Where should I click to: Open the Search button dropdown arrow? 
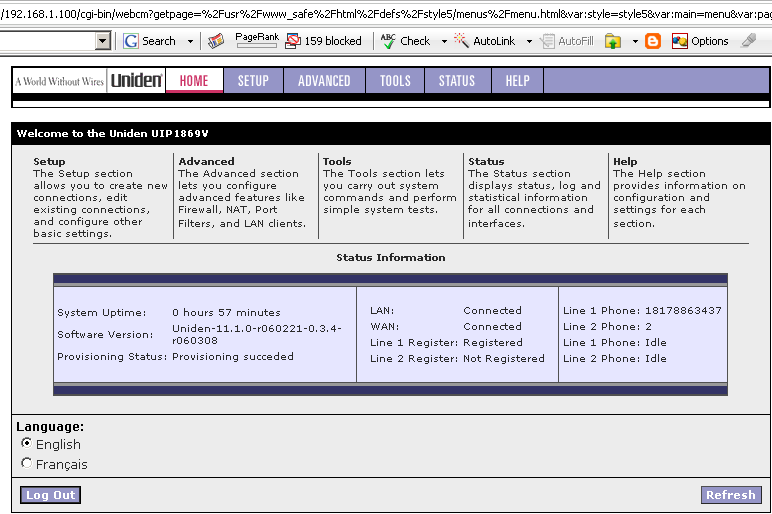(x=190, y=41)
